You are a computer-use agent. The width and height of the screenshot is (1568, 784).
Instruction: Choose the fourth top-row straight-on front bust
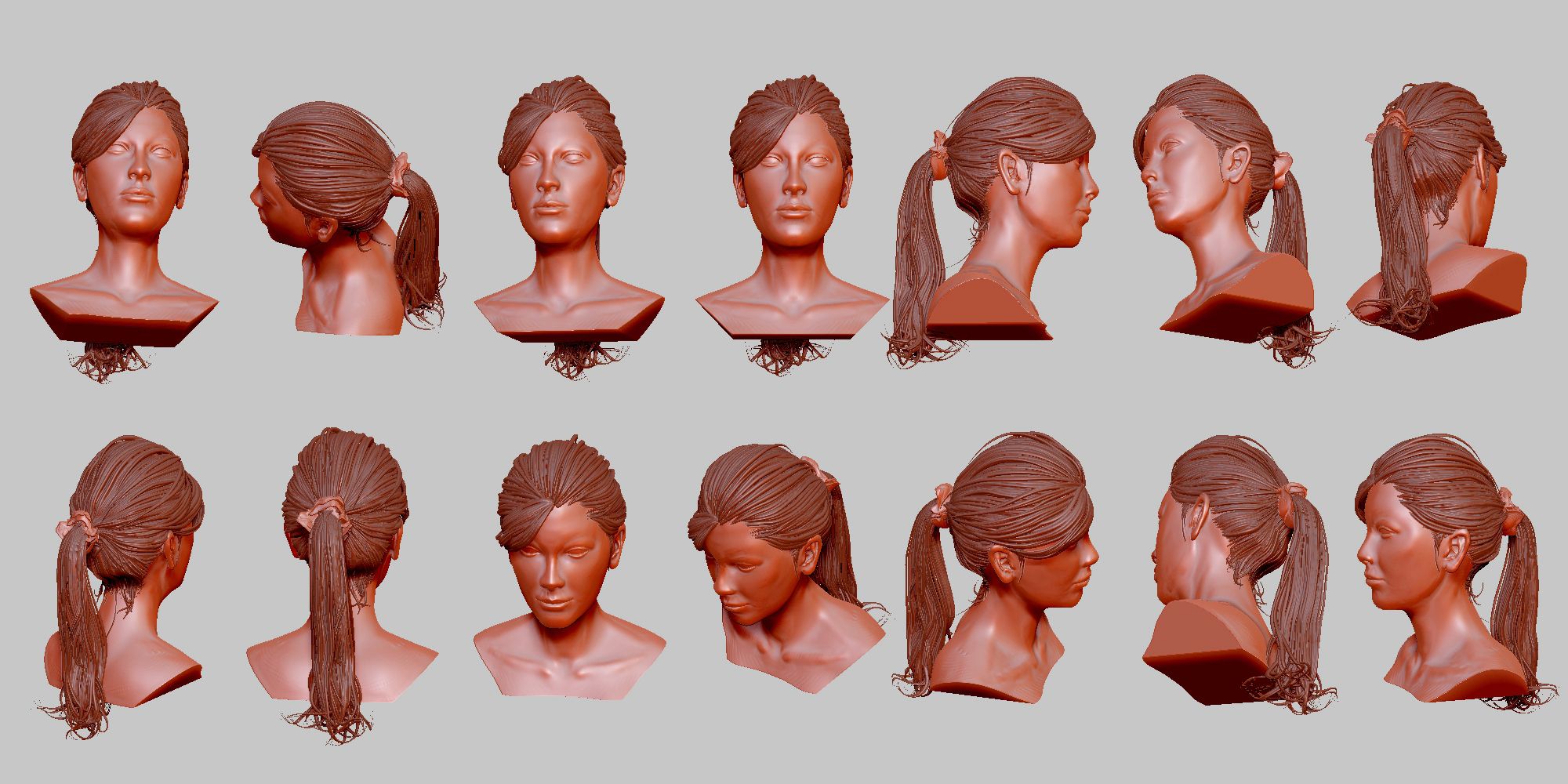[792, 227]
